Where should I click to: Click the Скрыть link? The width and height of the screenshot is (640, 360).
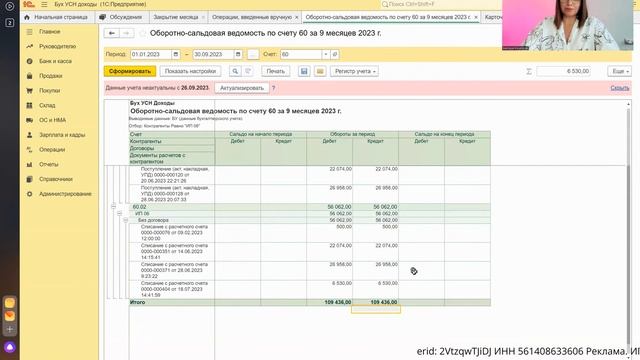point(620,88)
